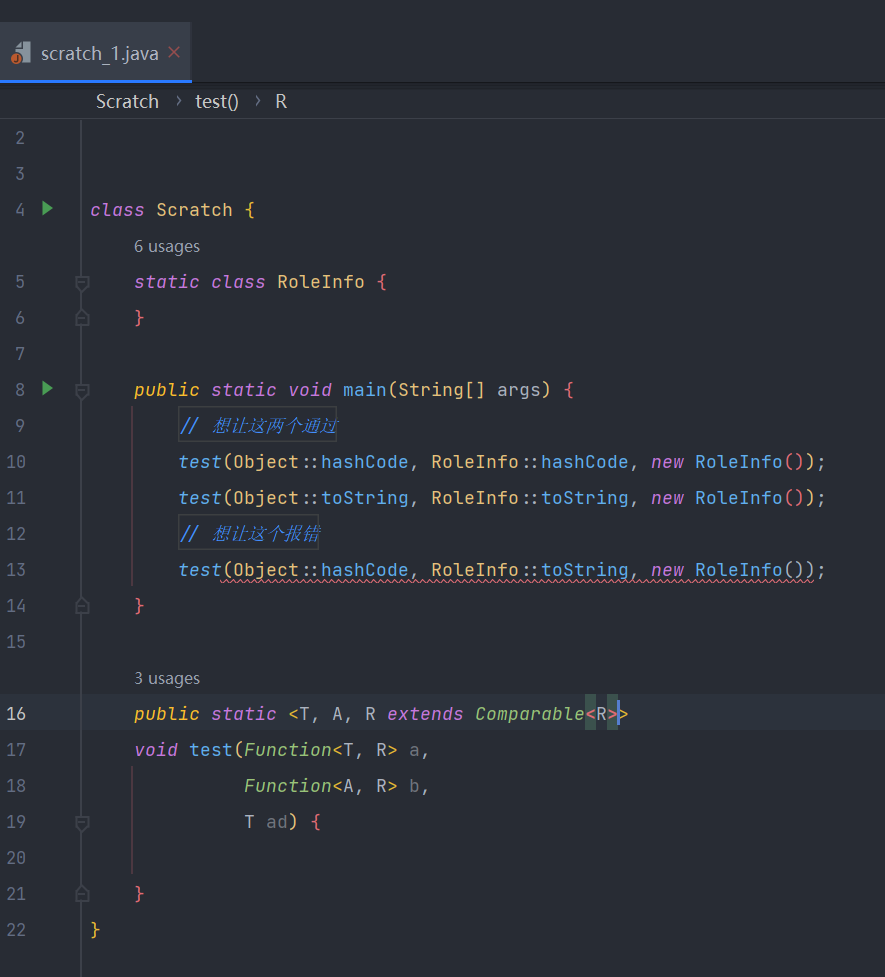Click fold end marker on line 14
This screenshot has height=977, width=885.
82,606
